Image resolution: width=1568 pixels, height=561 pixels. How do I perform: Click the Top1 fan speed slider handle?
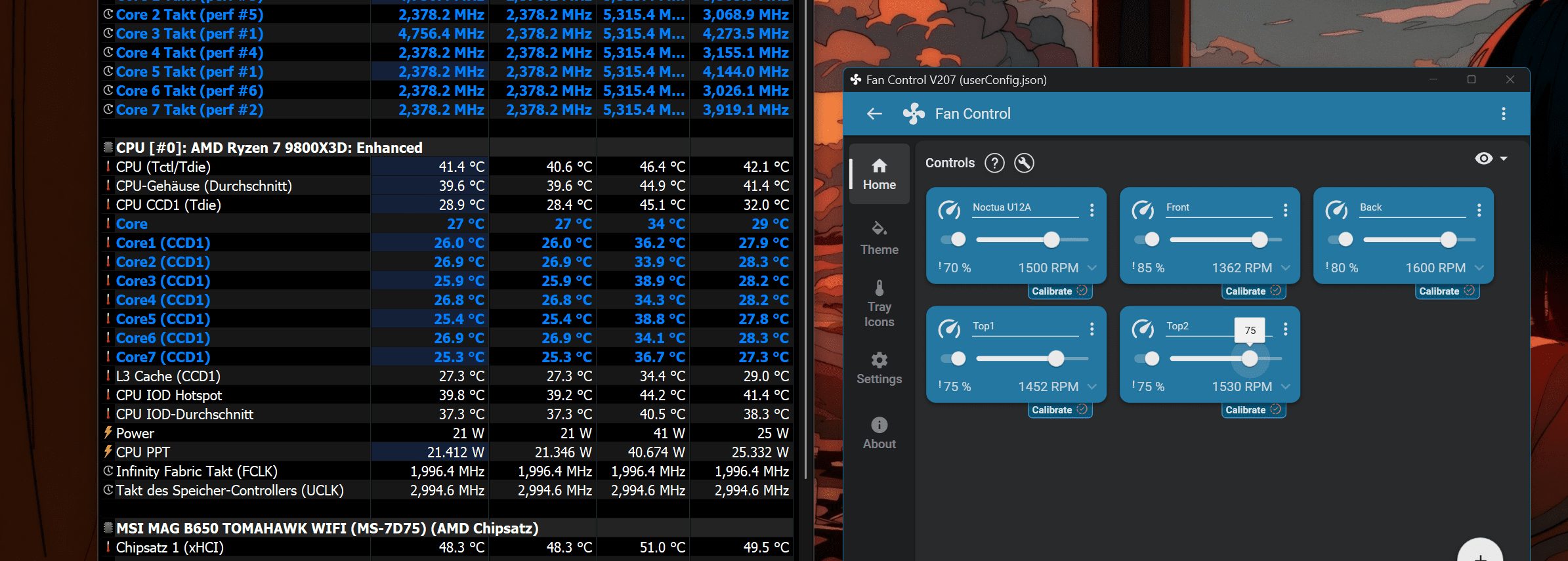(1056, 358)
